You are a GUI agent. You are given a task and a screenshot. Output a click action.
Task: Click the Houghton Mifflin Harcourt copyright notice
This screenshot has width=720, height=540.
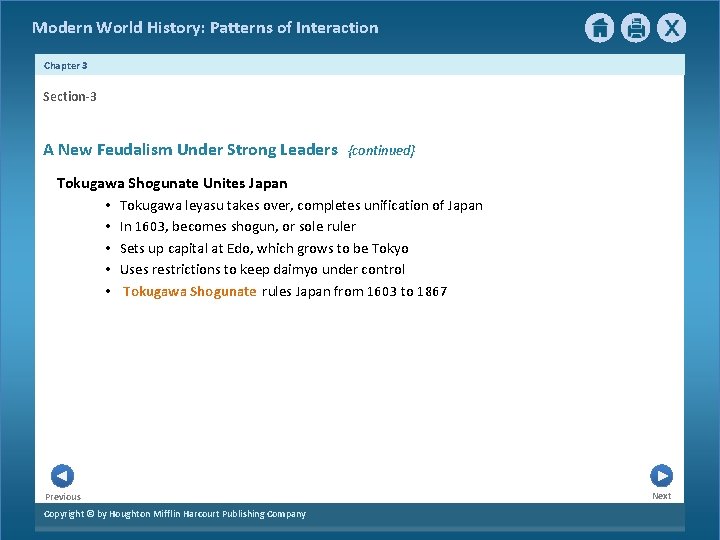tap(175, 514)
